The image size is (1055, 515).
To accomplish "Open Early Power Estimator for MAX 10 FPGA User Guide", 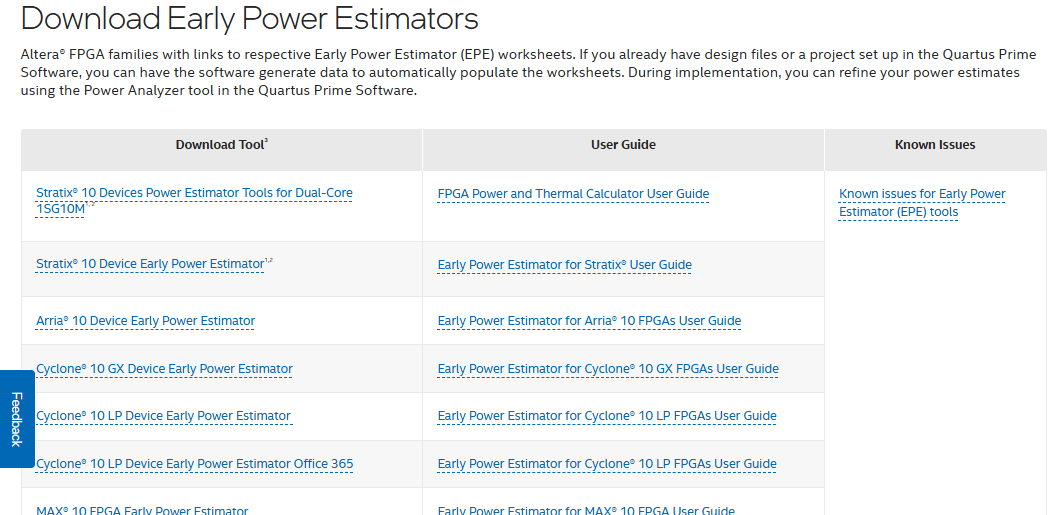I will point(586,510).
